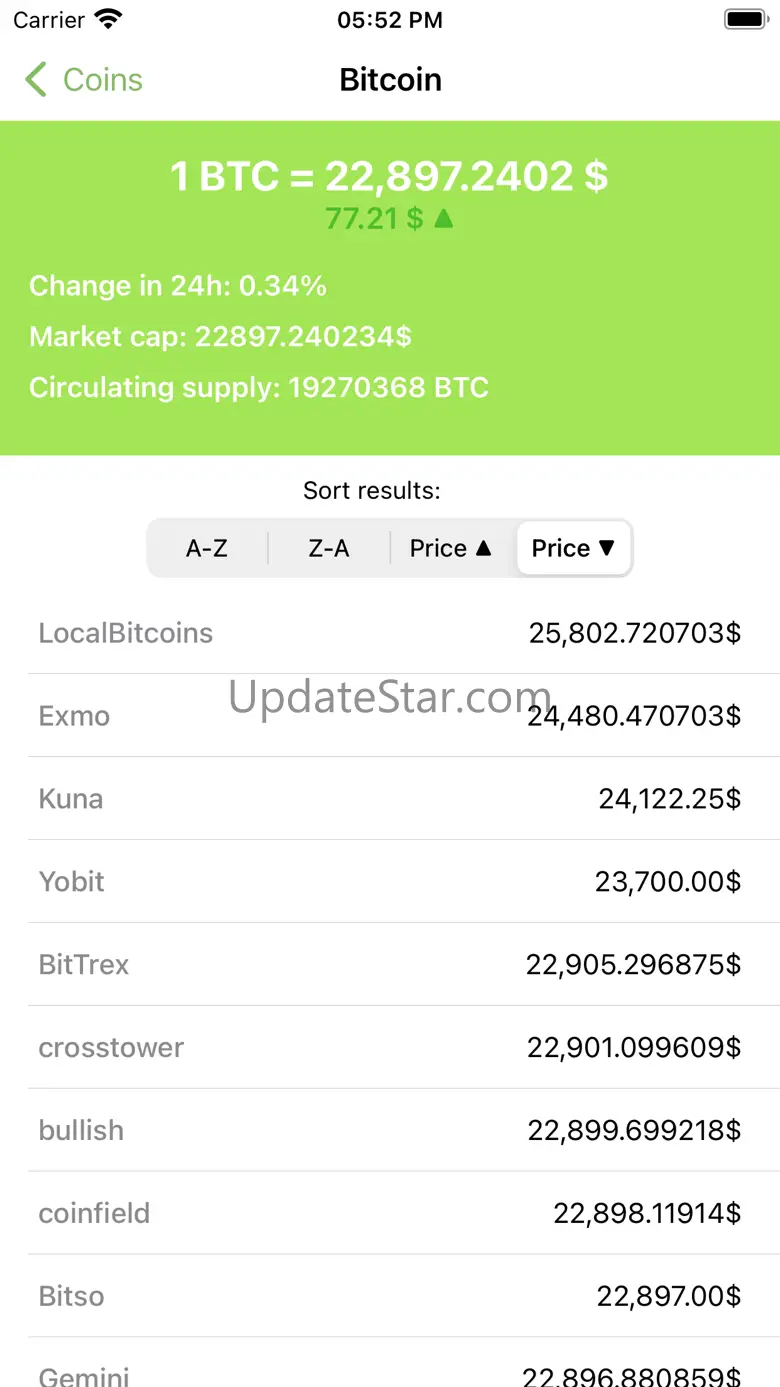This screenshot has height=1387, width=780.
Task: Open the crosstower exchange entry
Action: point(390,1048)
